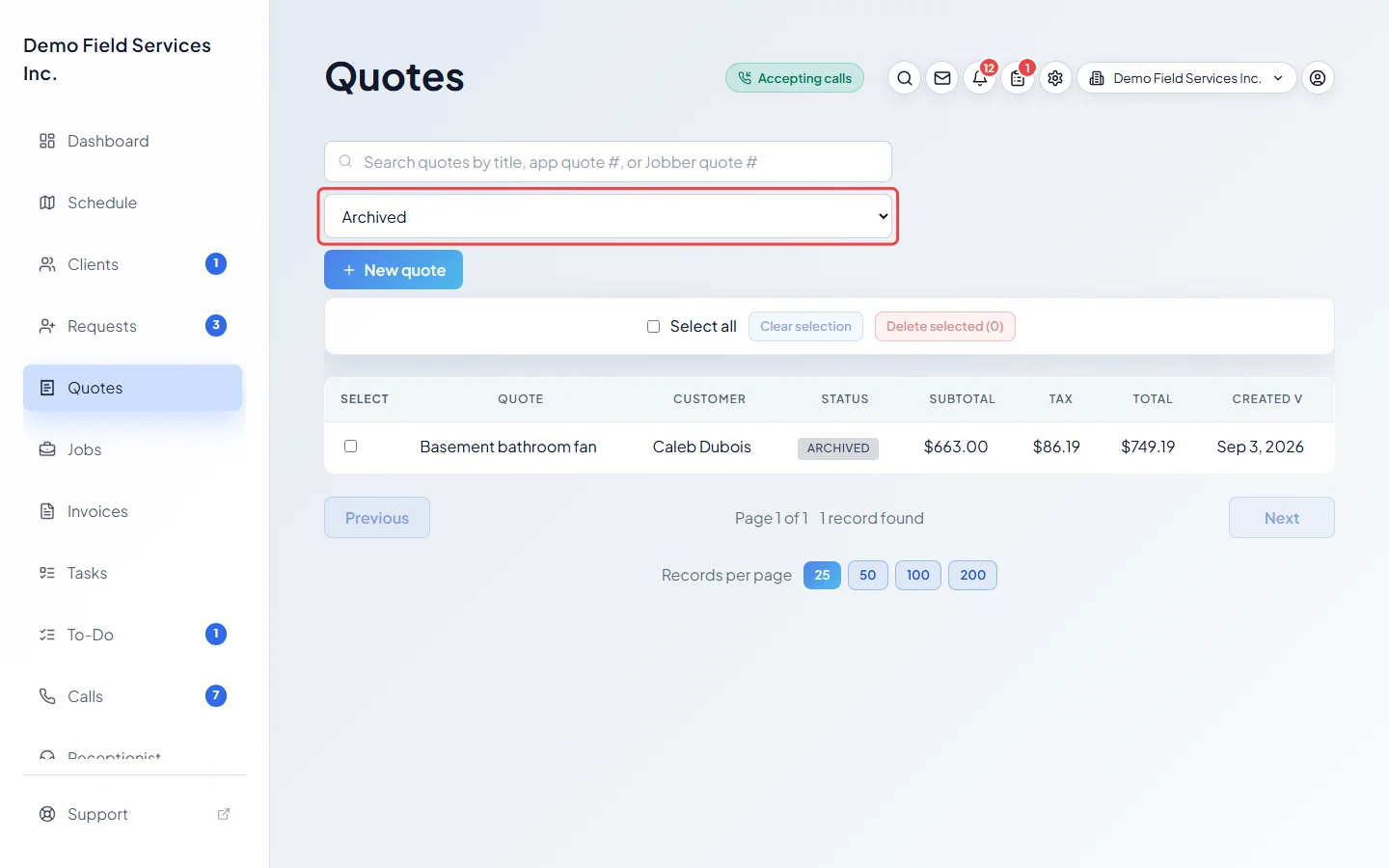
Task: Click Delete selected (0) button
Action: pos(945,327)
